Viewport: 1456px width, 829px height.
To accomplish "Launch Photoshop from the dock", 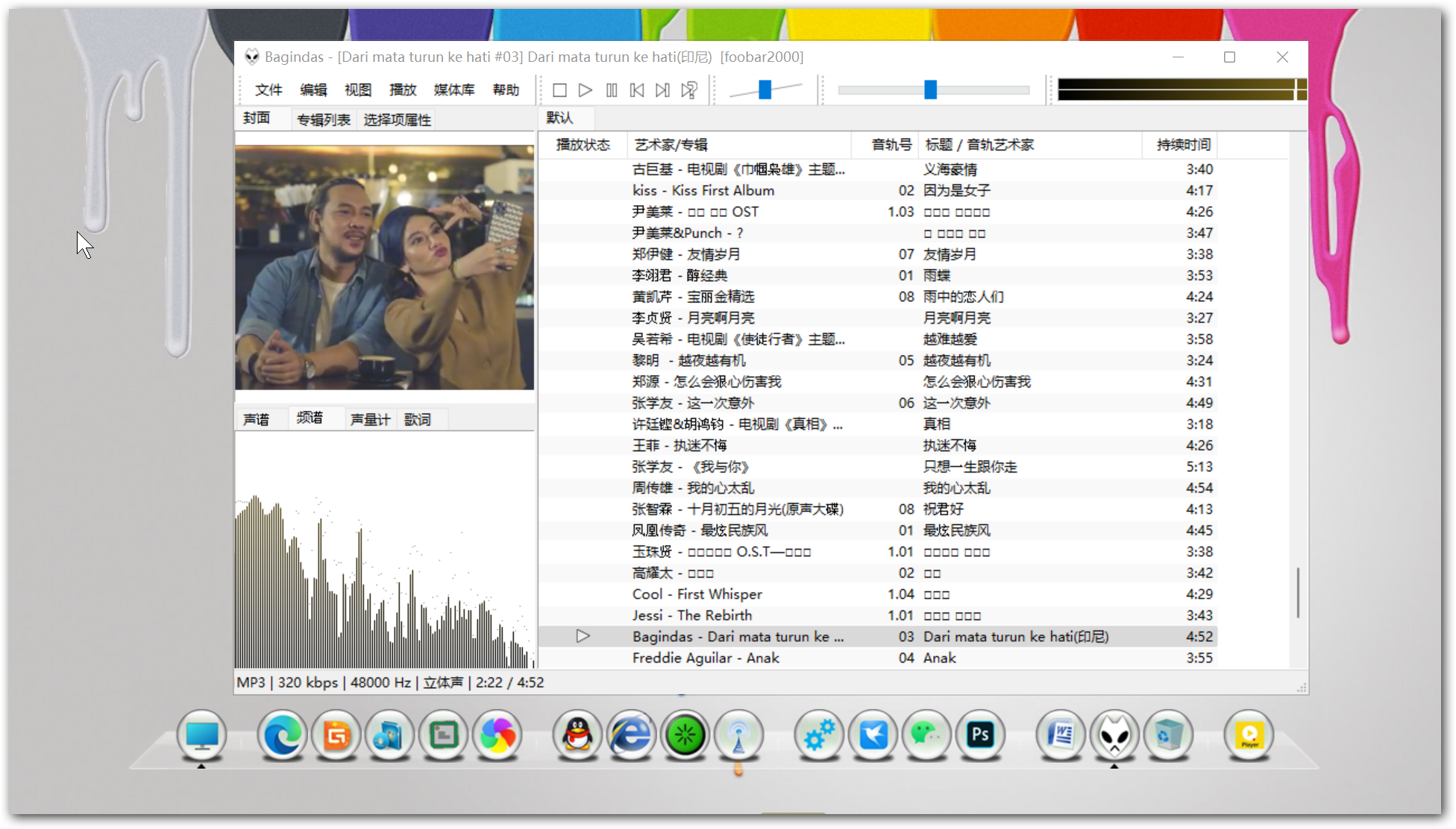I will point(980,735).
